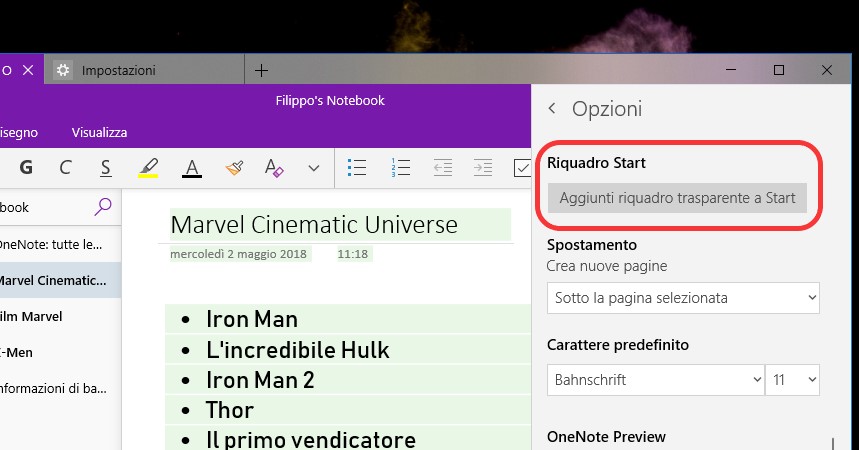Viewport: 860px width, 450px height.
Task: Clear formatting with A eraser icon
Action: pyautogui.click(x=274, y=168)
